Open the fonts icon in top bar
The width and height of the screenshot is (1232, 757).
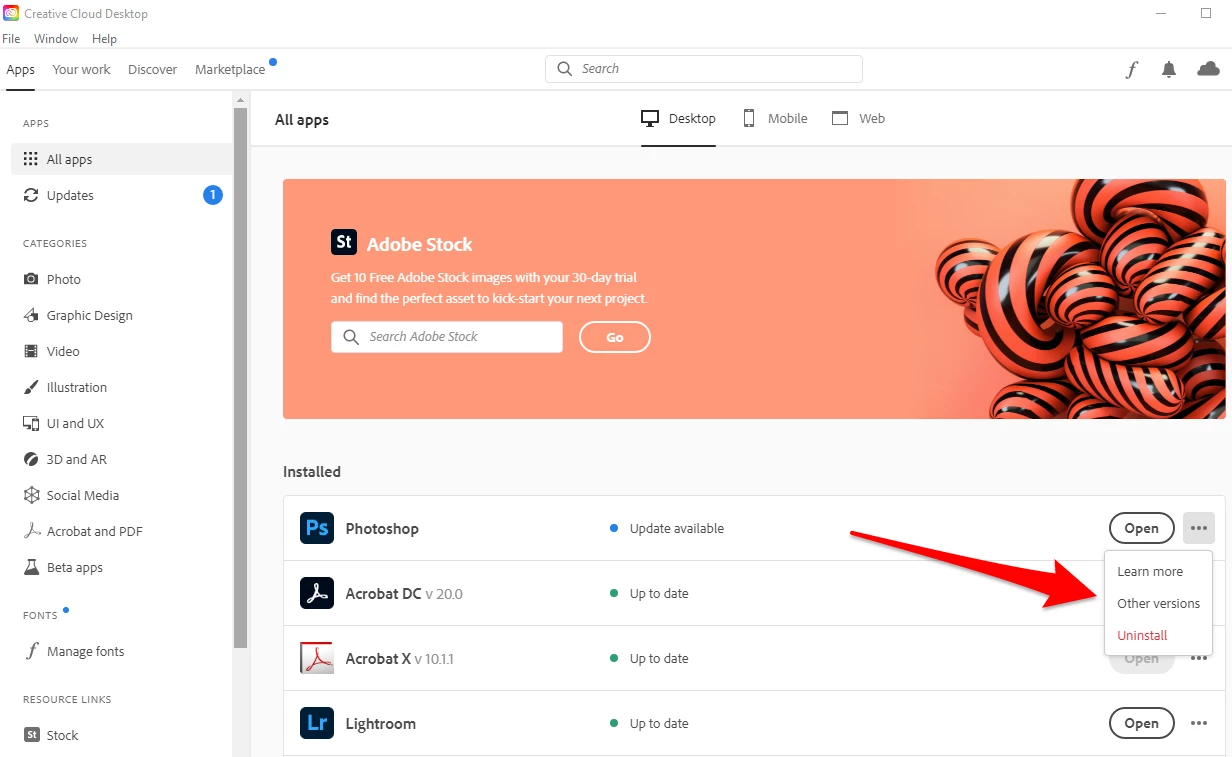coord(1132,69)
